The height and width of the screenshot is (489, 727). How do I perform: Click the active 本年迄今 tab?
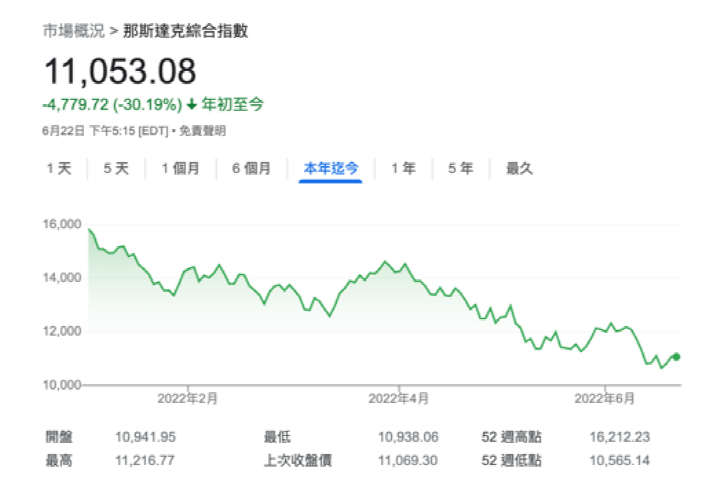[x=331, y=169]
